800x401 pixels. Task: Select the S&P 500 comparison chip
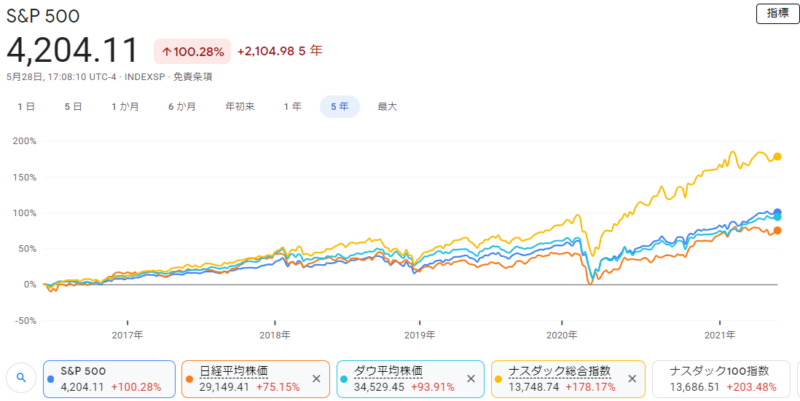point(109,379)
